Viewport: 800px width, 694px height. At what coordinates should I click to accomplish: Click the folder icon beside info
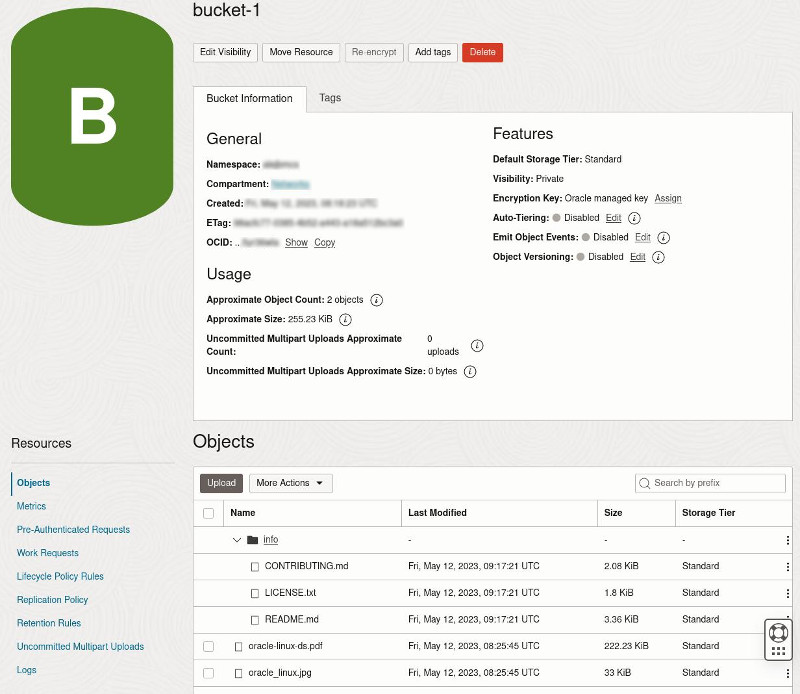pyautogui.click(x=250, y=539)
